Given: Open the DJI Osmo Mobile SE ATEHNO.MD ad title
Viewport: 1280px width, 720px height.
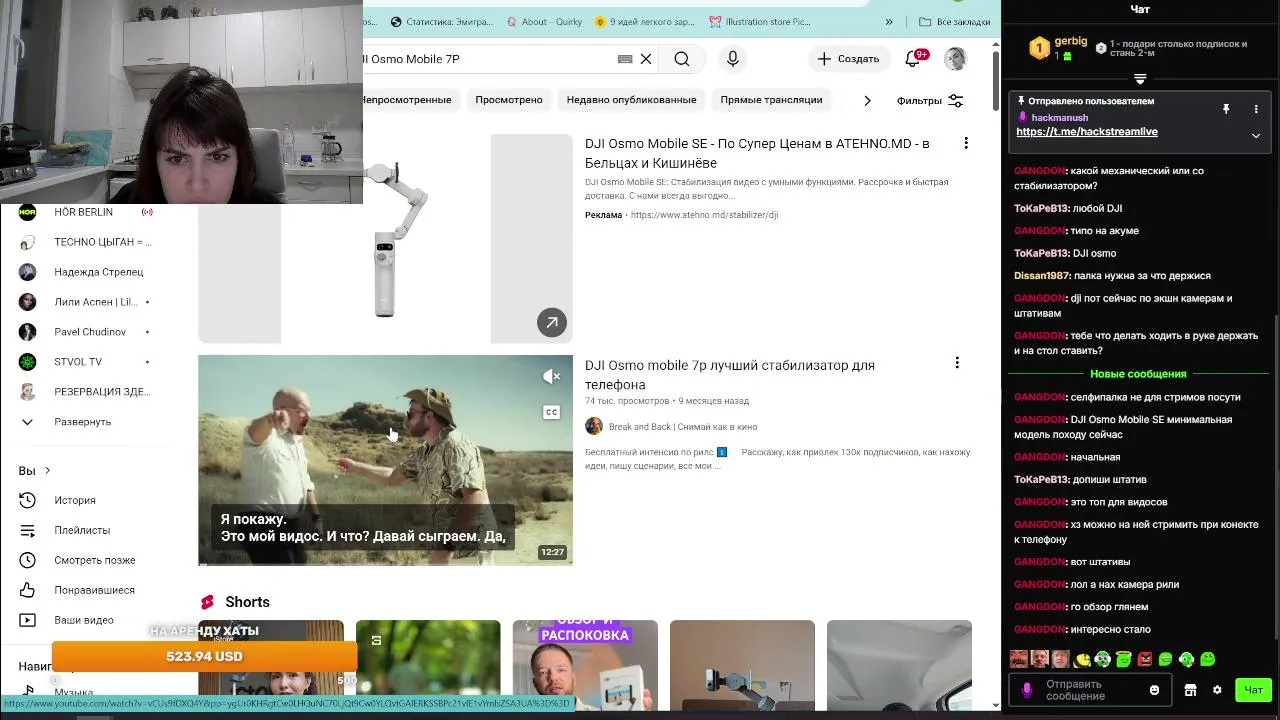Looking at the screenshot, I should coord(757,153).
